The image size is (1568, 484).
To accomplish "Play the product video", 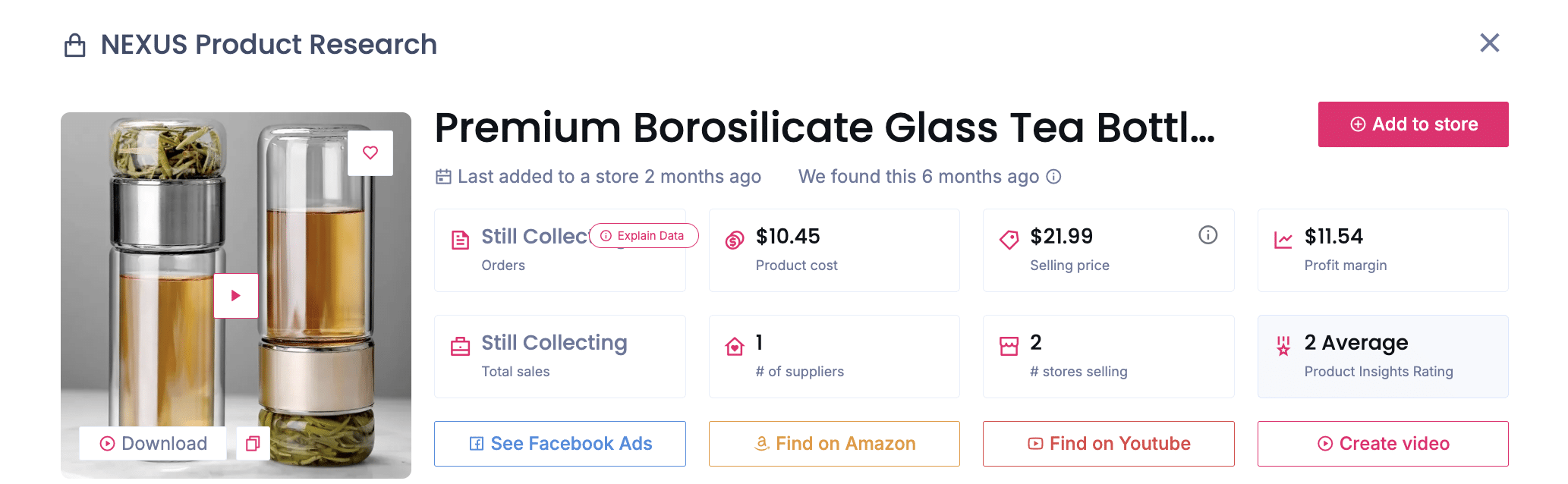I will 236,295.
